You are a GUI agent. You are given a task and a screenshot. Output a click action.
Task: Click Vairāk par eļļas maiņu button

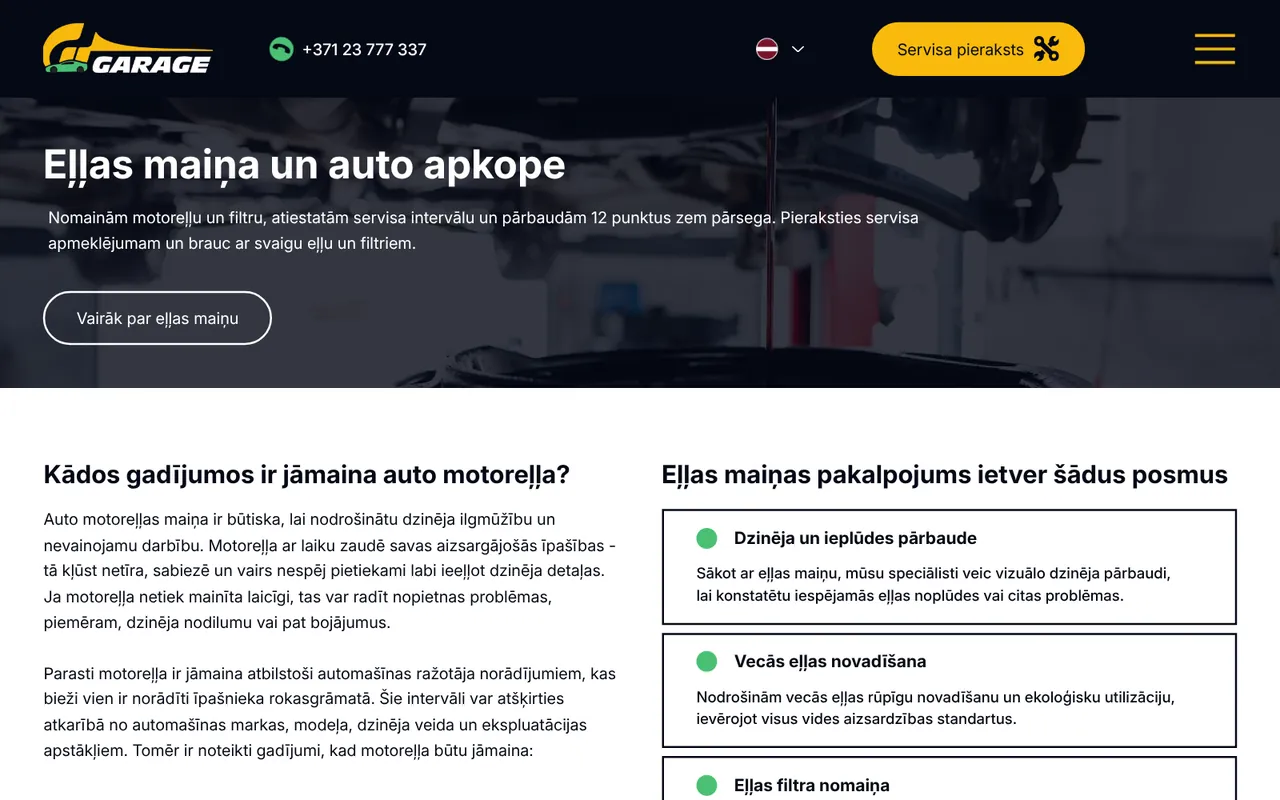pos(157,318)
